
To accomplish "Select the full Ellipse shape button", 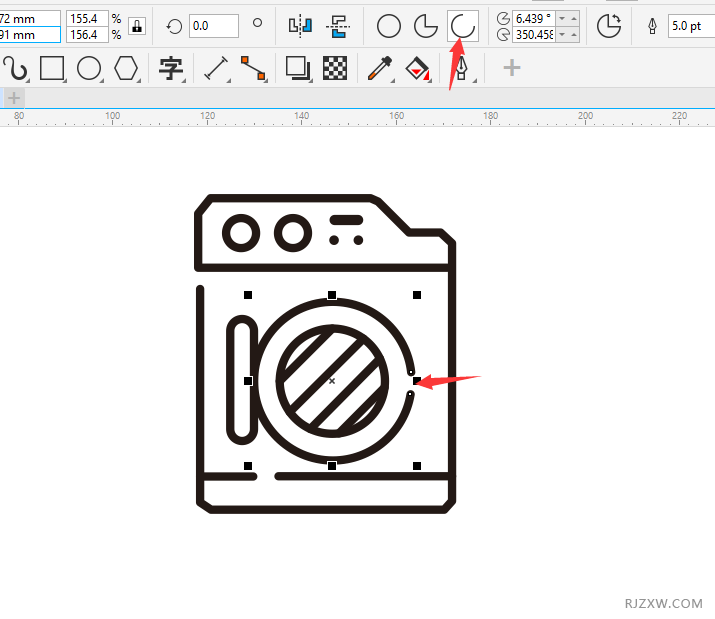I will [389, 26].
